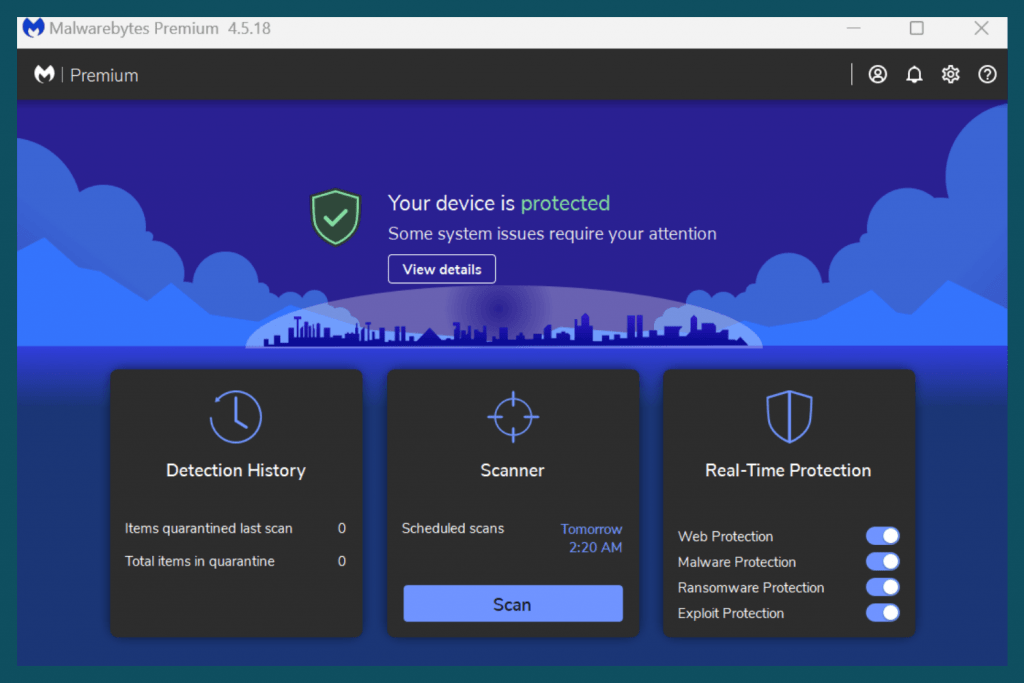Open the Detection History panel
1024x683 pixels.
click(236, 470)
